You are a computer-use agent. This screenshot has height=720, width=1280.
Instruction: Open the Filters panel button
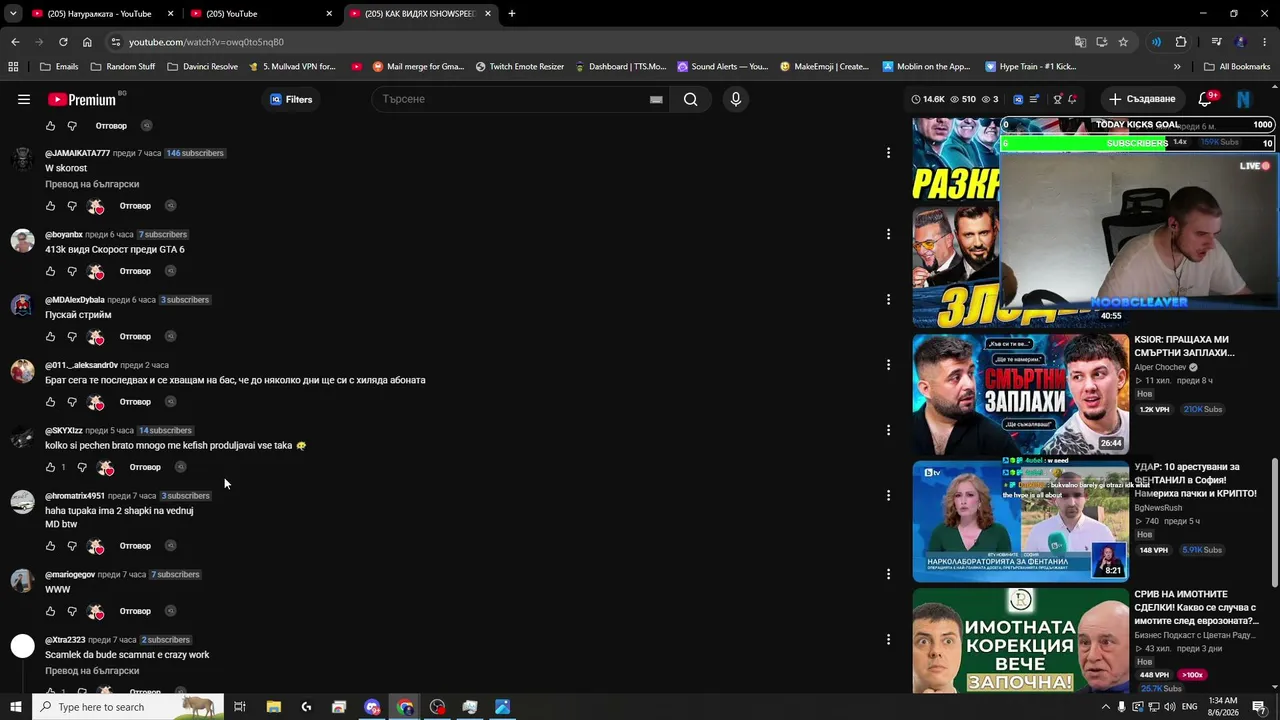(291, 99)
